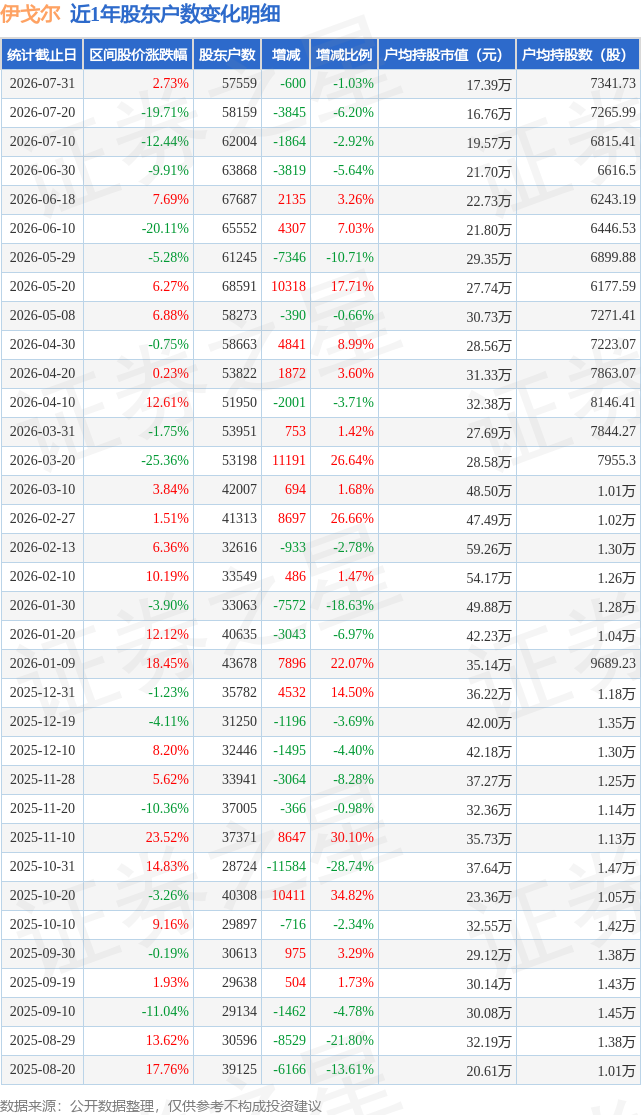Select the 34.82% change ratio cell
Viewport: 641px width, 1115px height.
352,896
